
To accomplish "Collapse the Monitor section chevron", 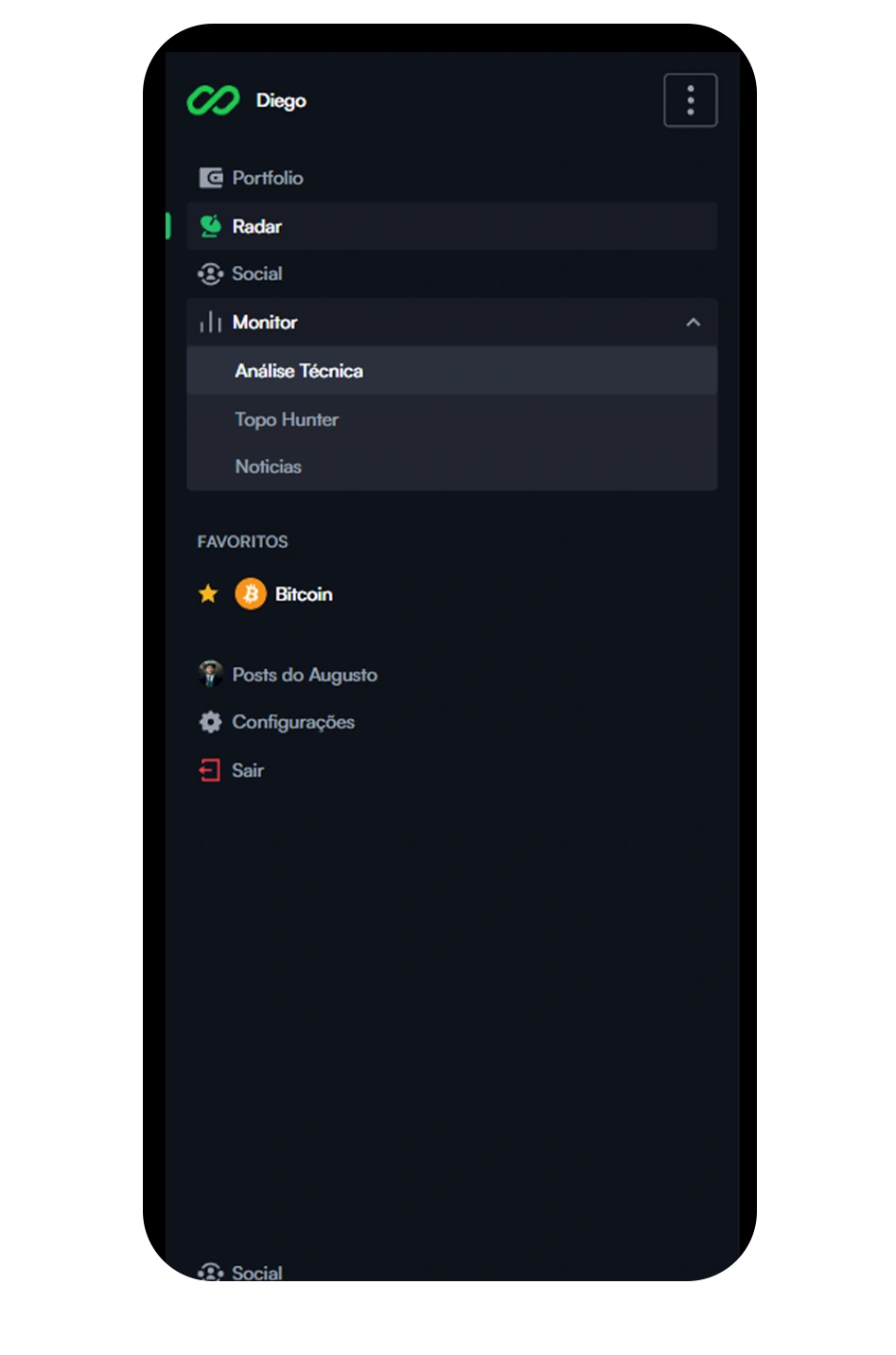I will coord(694,323).
